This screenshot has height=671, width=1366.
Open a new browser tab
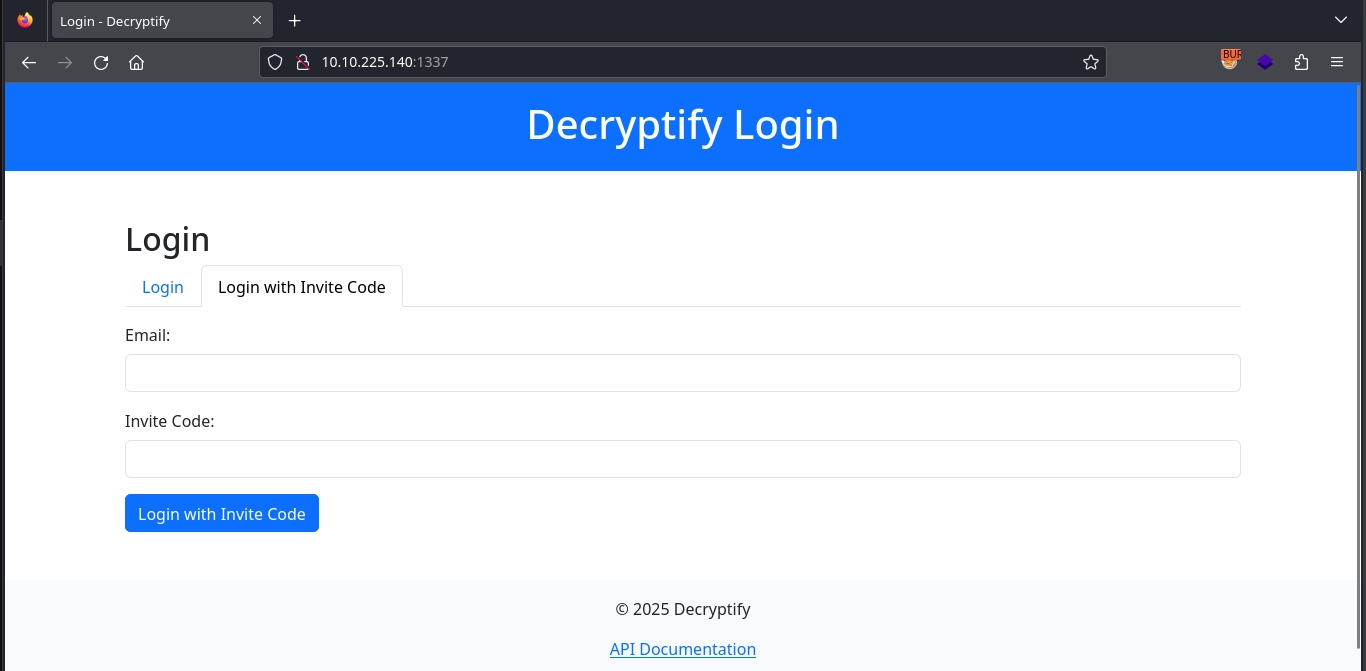pos(294,21)
